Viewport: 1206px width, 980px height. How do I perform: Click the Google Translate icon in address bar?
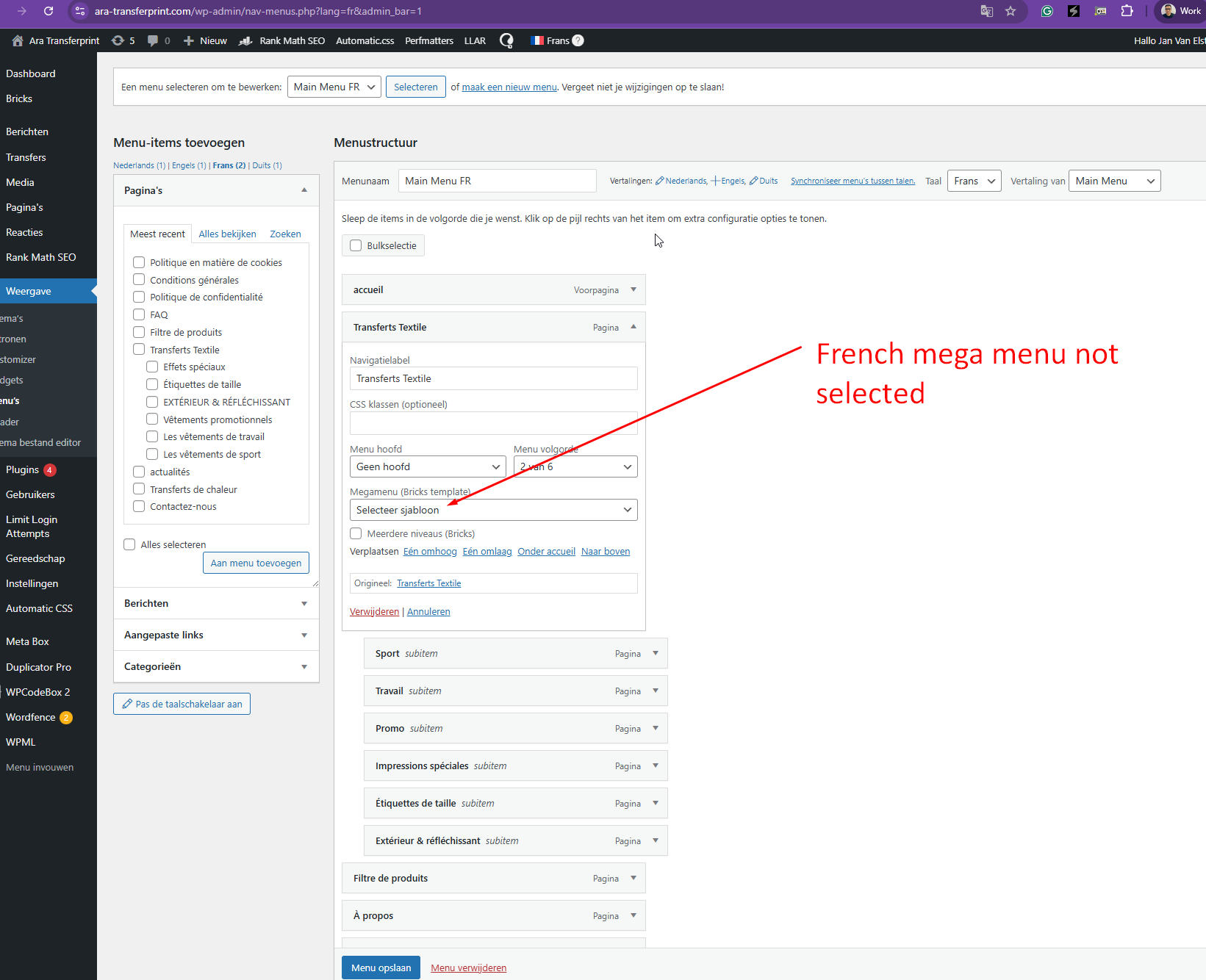pyautogui.click(x=986, y=11)
